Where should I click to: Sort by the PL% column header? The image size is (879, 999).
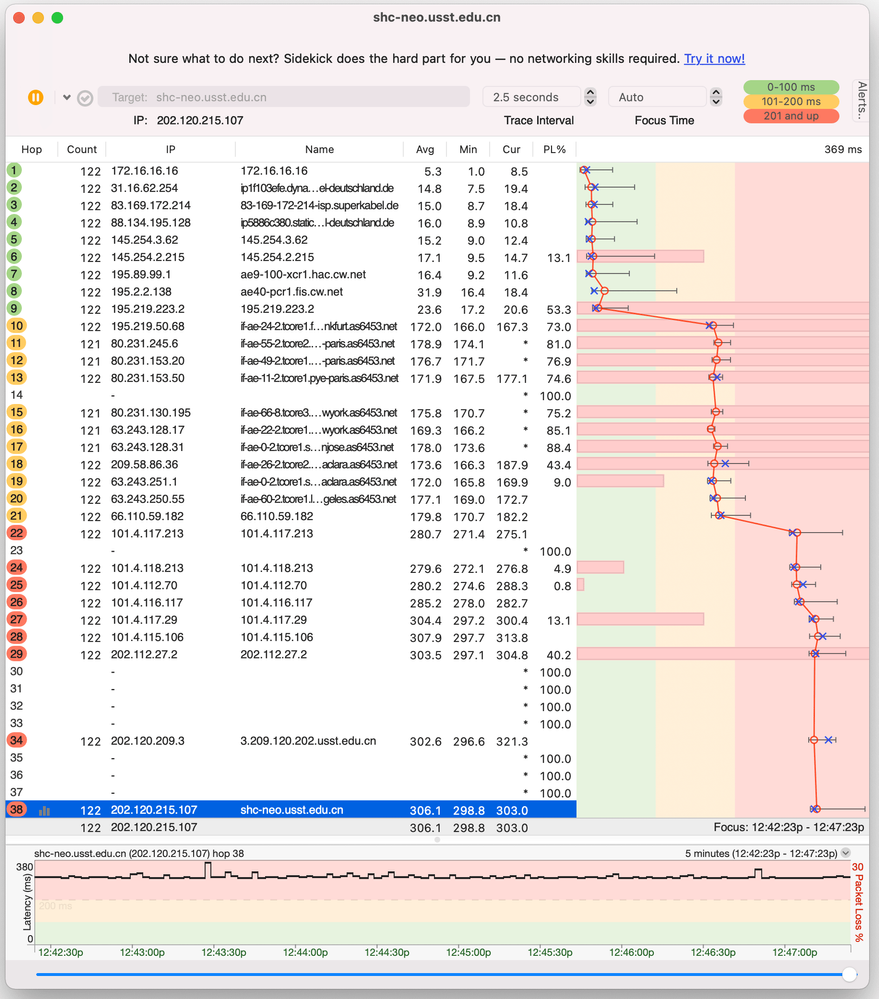tap(555, 149)
